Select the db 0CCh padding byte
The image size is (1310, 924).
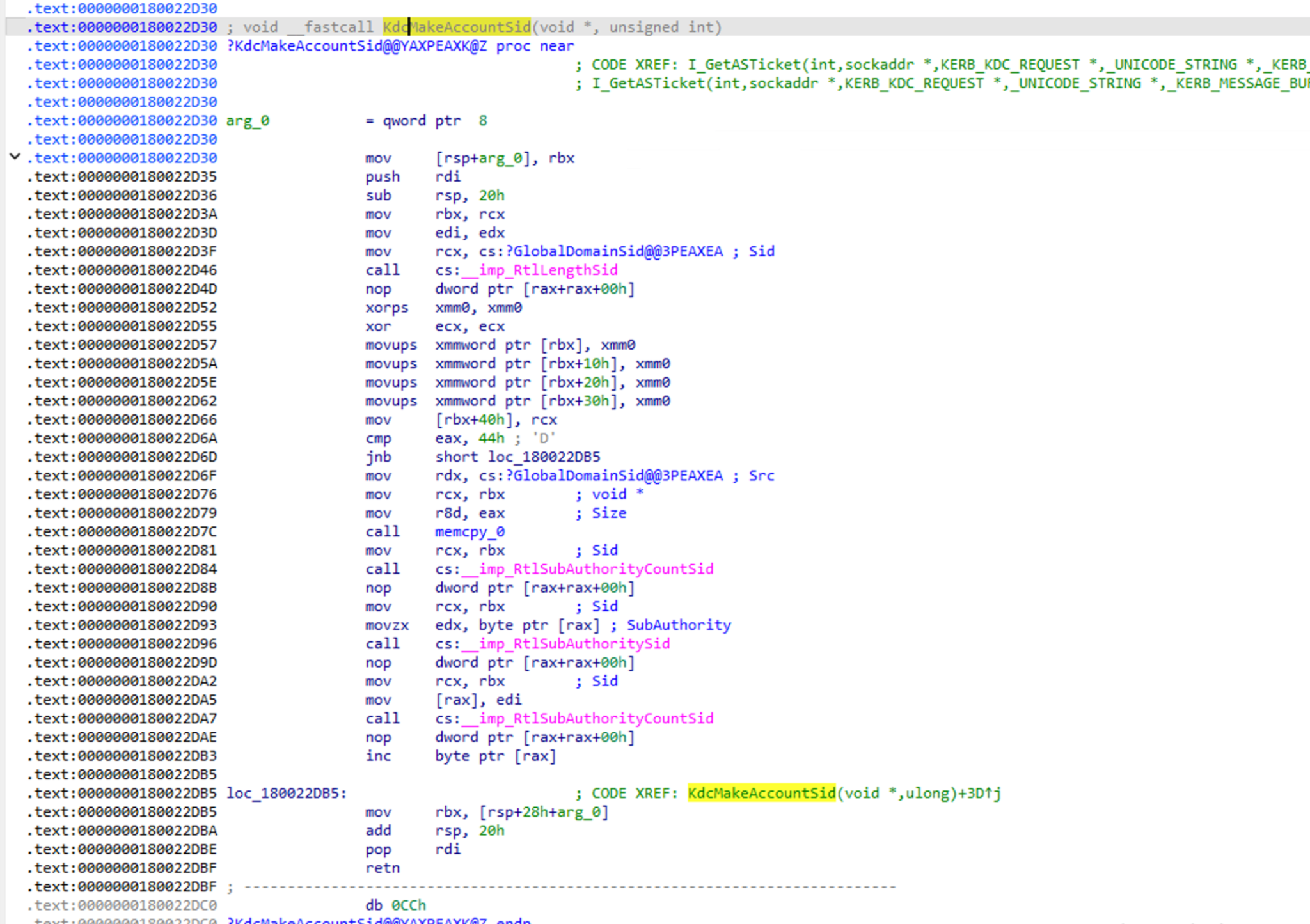tap(395, 905)
